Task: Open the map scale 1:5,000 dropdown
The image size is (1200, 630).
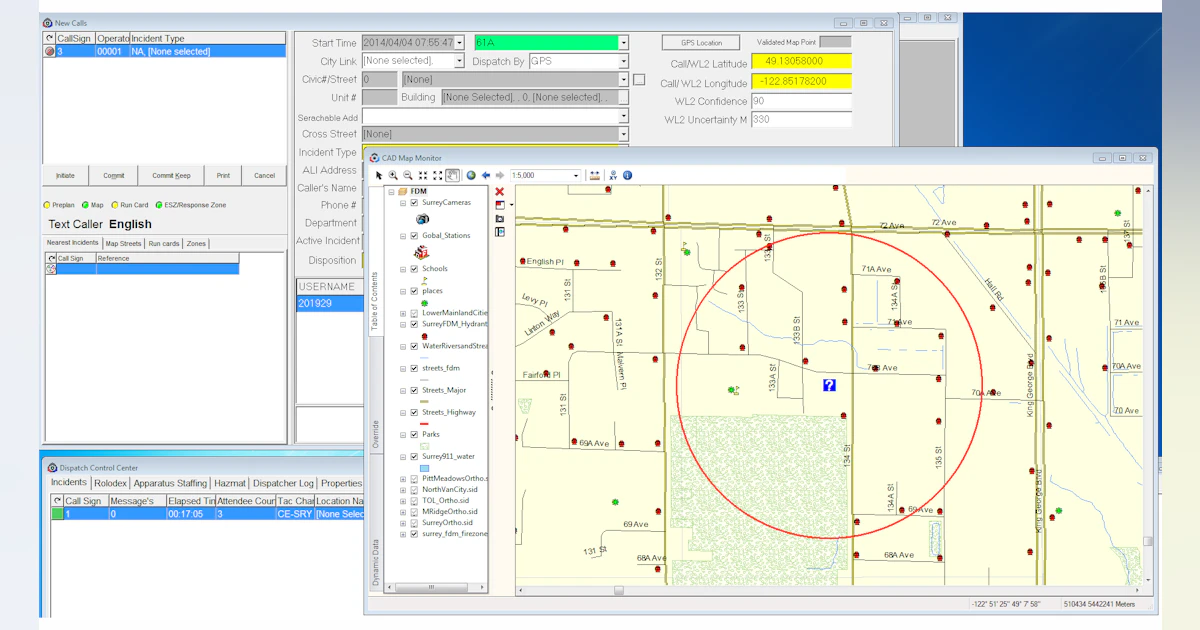Action: click(x=577, y=176)
